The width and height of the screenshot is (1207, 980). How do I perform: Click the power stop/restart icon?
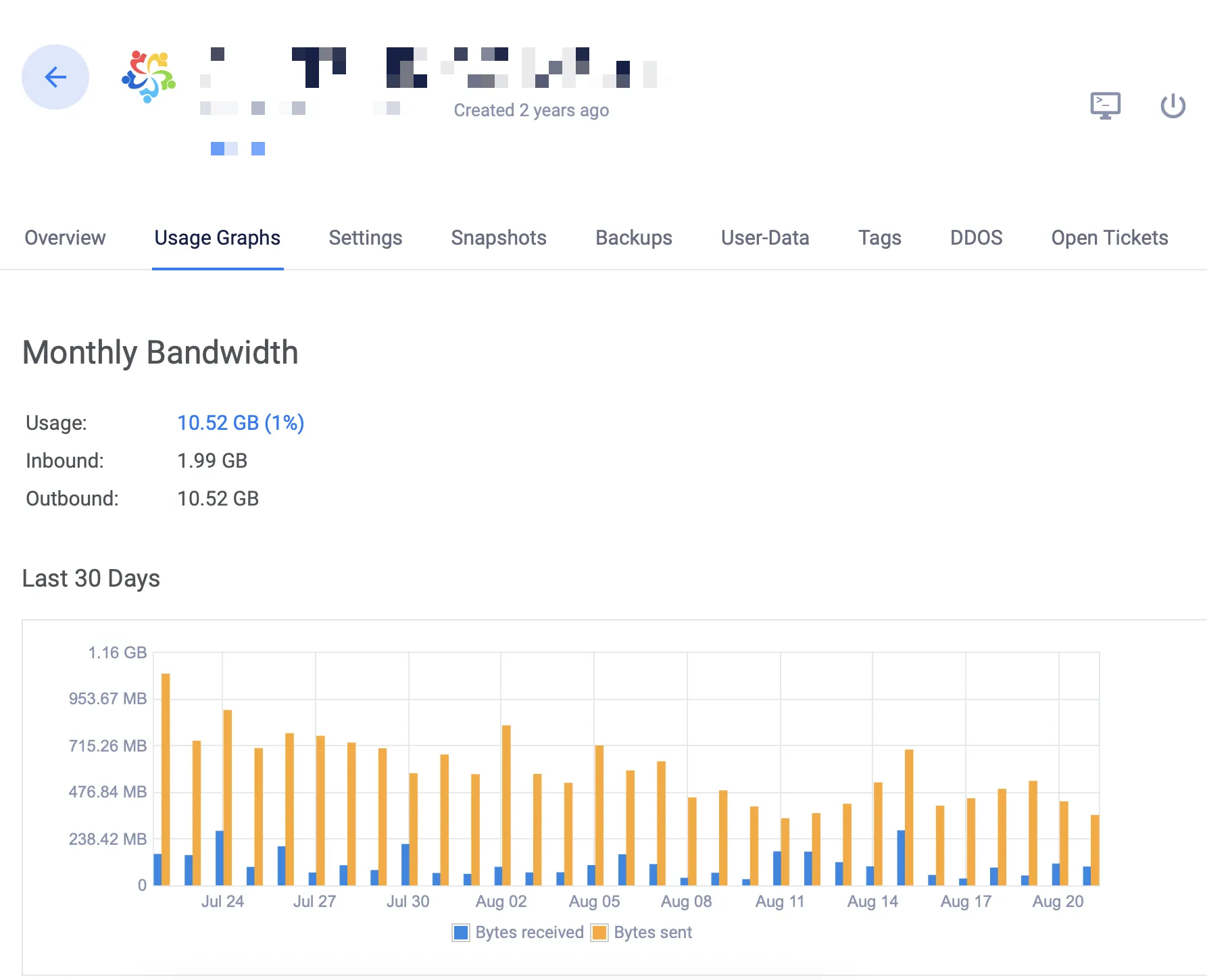coord(1173,106)
